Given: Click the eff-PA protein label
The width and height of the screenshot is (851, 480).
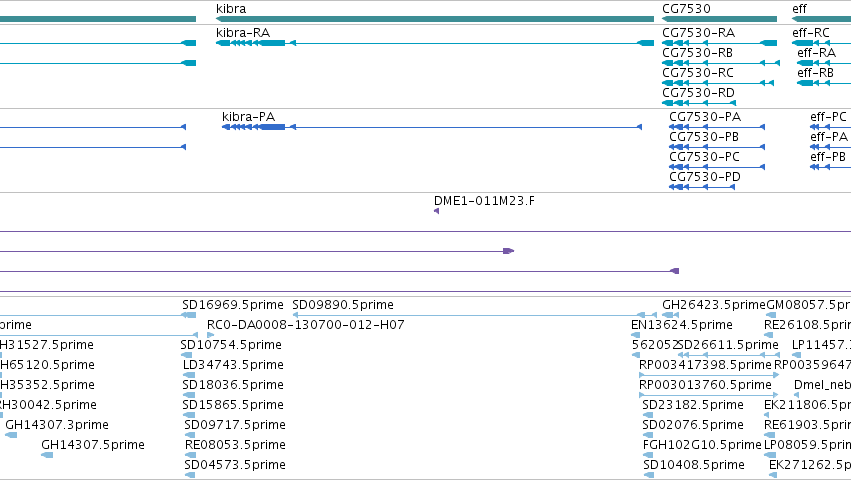Looking at the screenshot, I should coord(829,137).
